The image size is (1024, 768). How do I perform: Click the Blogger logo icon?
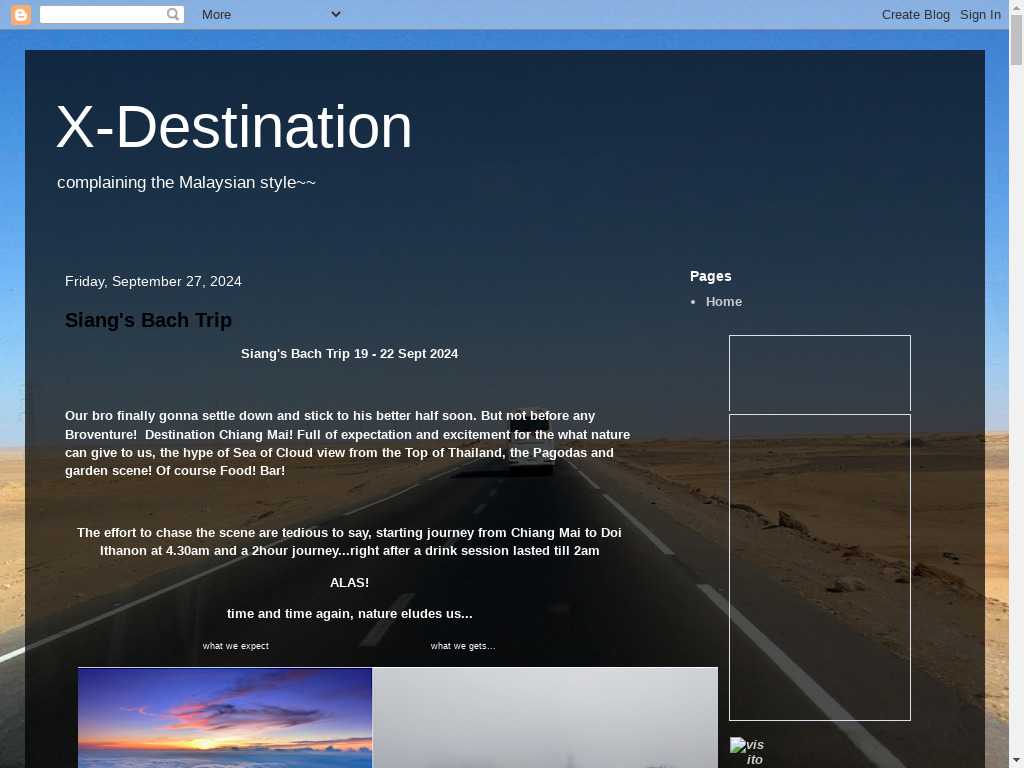(x=21, y=14)
